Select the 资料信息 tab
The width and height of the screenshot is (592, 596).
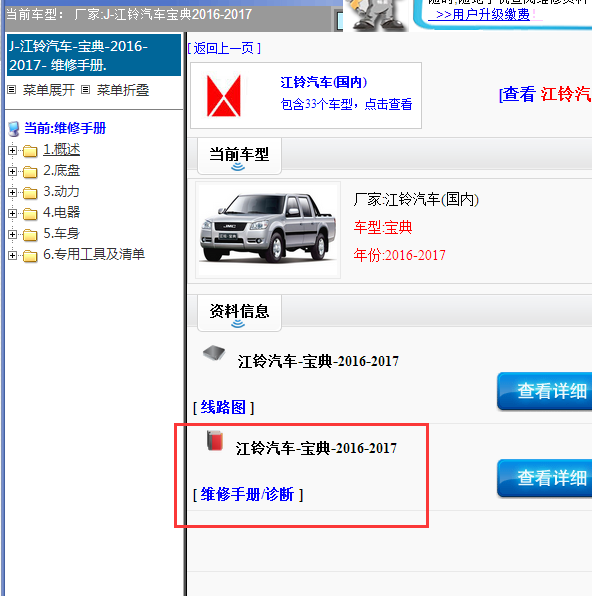[239, 313]
